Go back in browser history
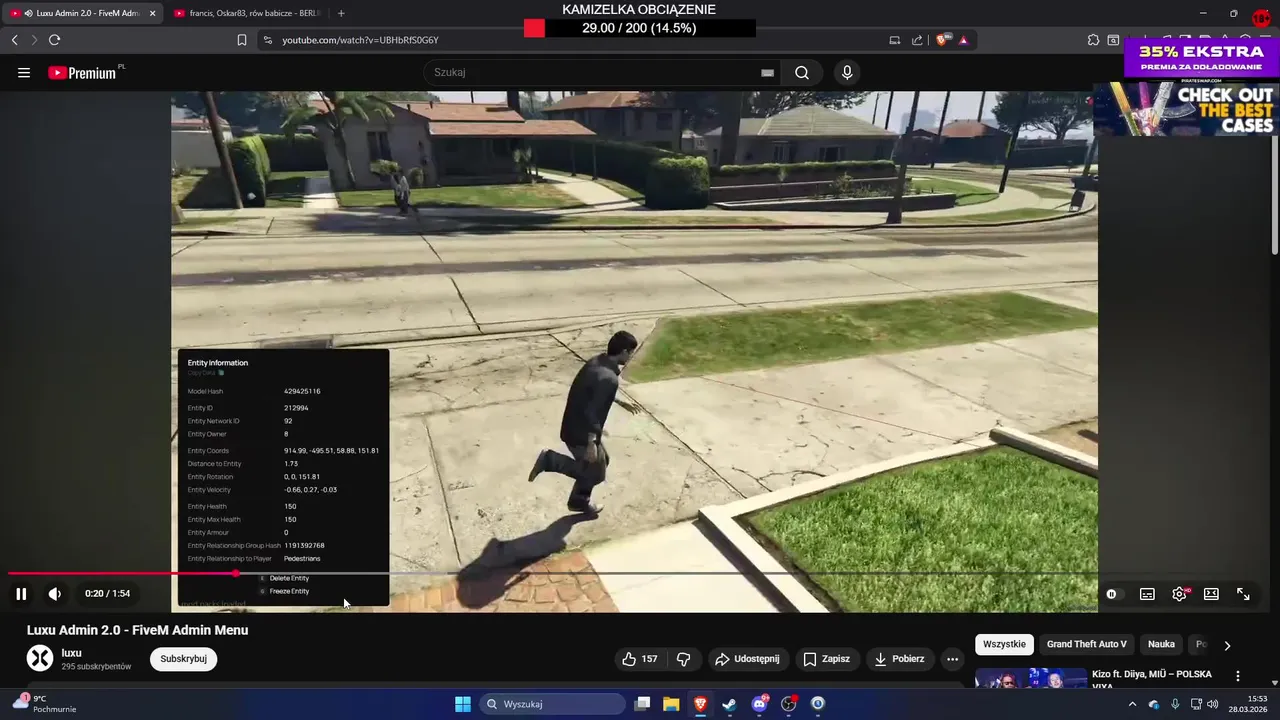The image size is (1280, 720). (14, 40)
